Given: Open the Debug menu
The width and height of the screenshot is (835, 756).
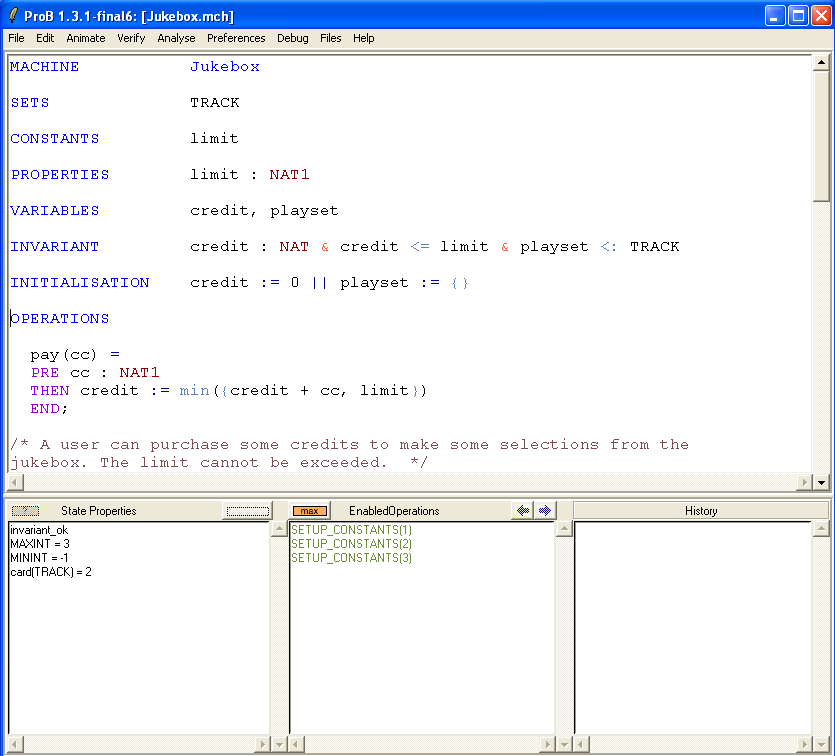Looking at the screenshot, I should 293,38.
